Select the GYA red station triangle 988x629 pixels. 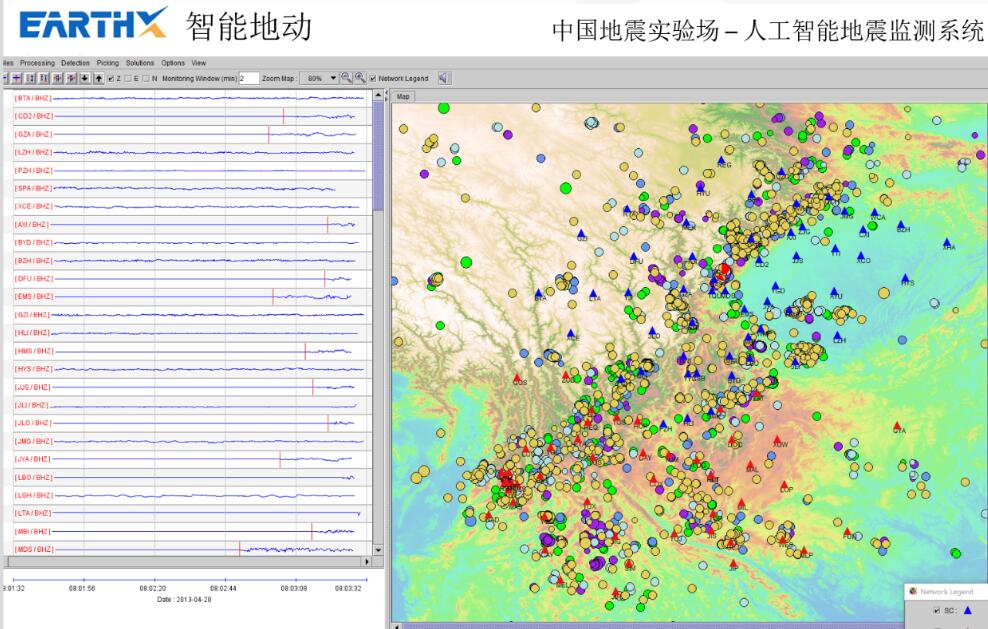point(897,425)
